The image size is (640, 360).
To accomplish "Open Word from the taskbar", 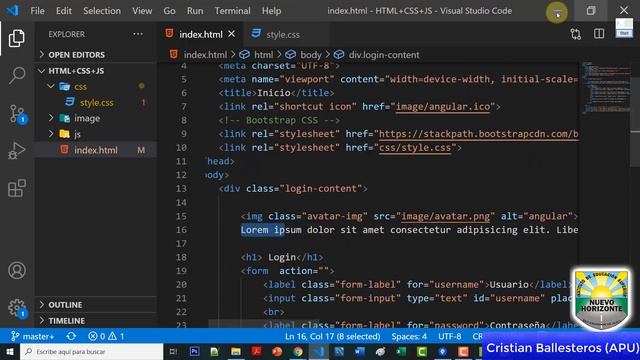I will pyautogui.click(x=360, y=351).
